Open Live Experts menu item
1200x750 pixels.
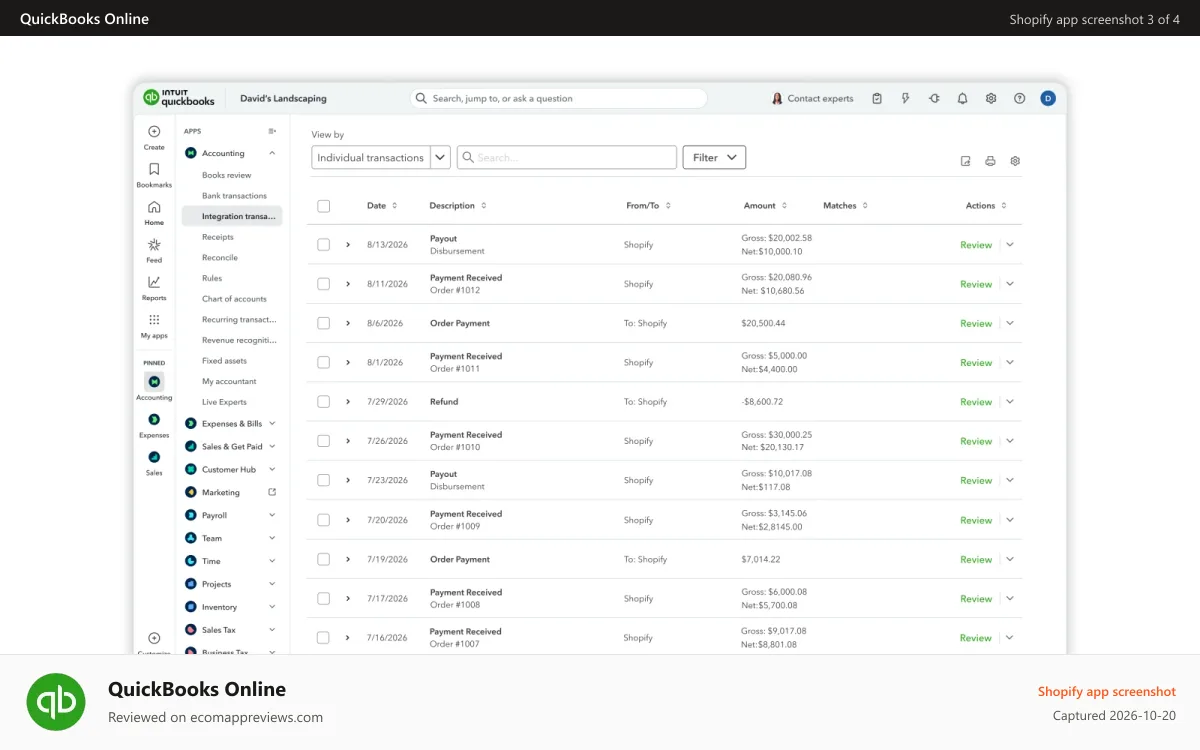pyautogui.click(x=224, y=402)
